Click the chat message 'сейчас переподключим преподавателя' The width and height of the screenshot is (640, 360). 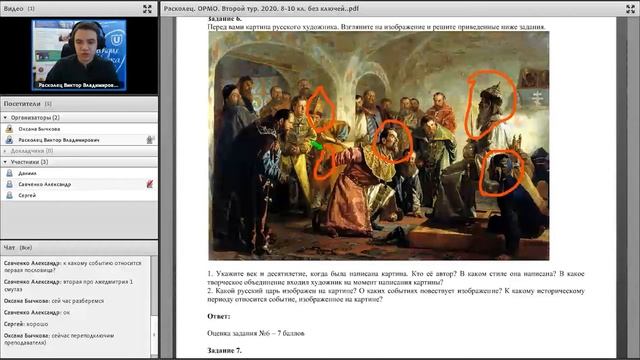[59, 339]
